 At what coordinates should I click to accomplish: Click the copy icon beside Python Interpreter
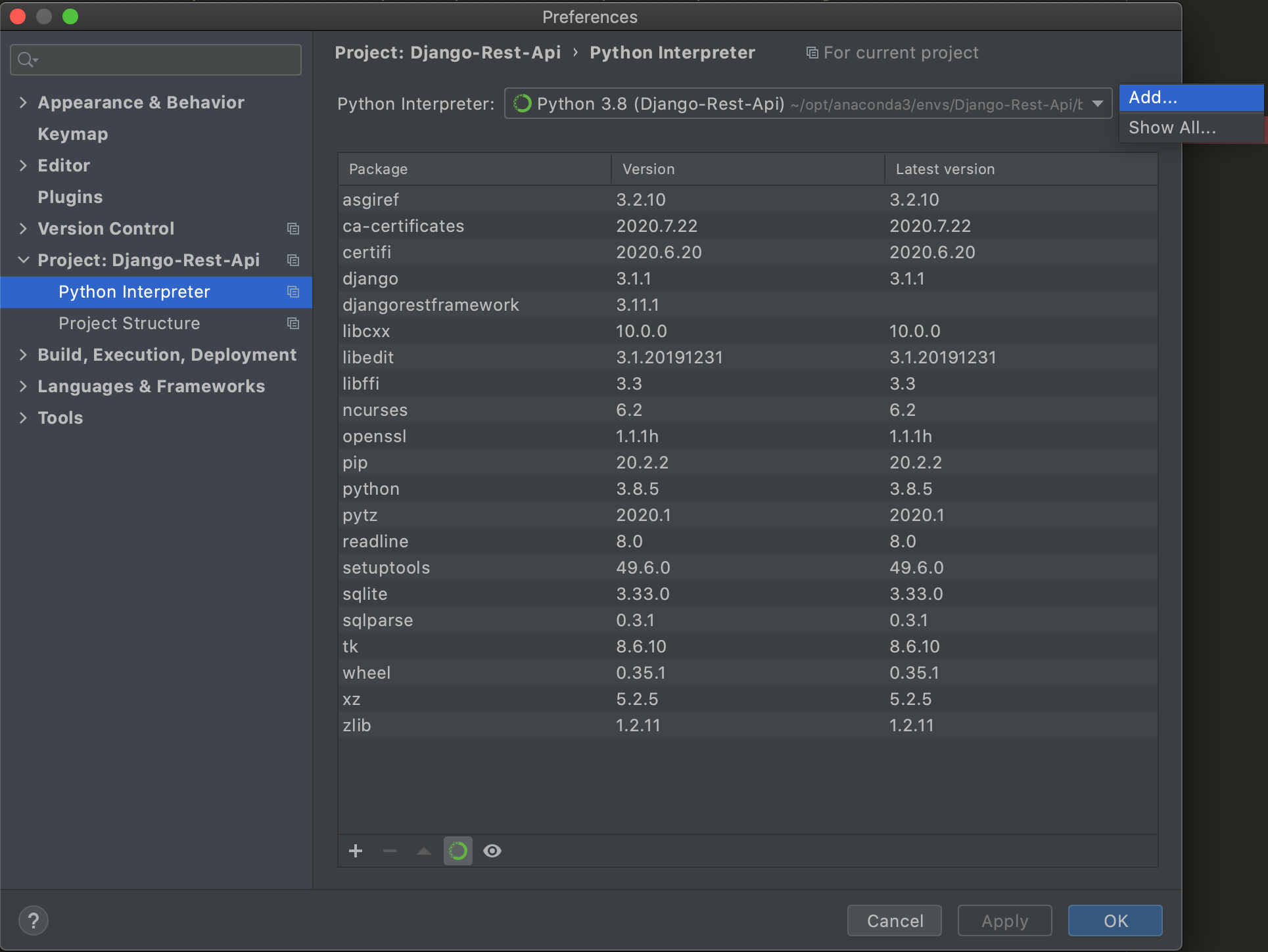(x=293, y=292)
